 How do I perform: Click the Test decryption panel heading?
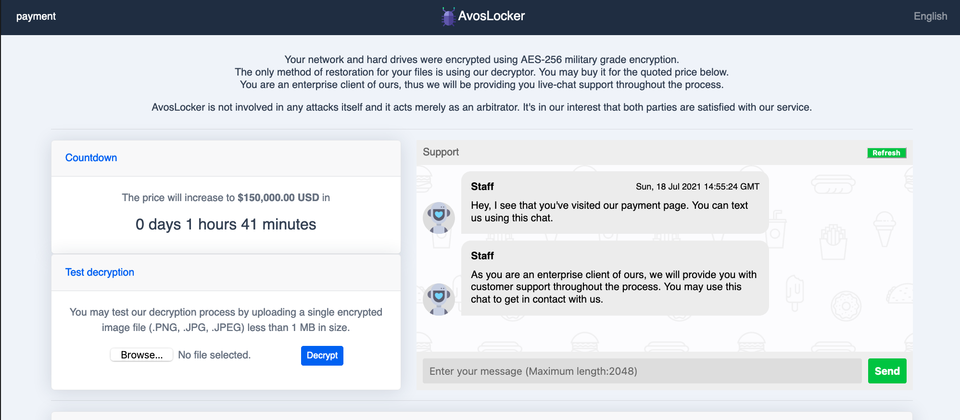click(100, 272)
